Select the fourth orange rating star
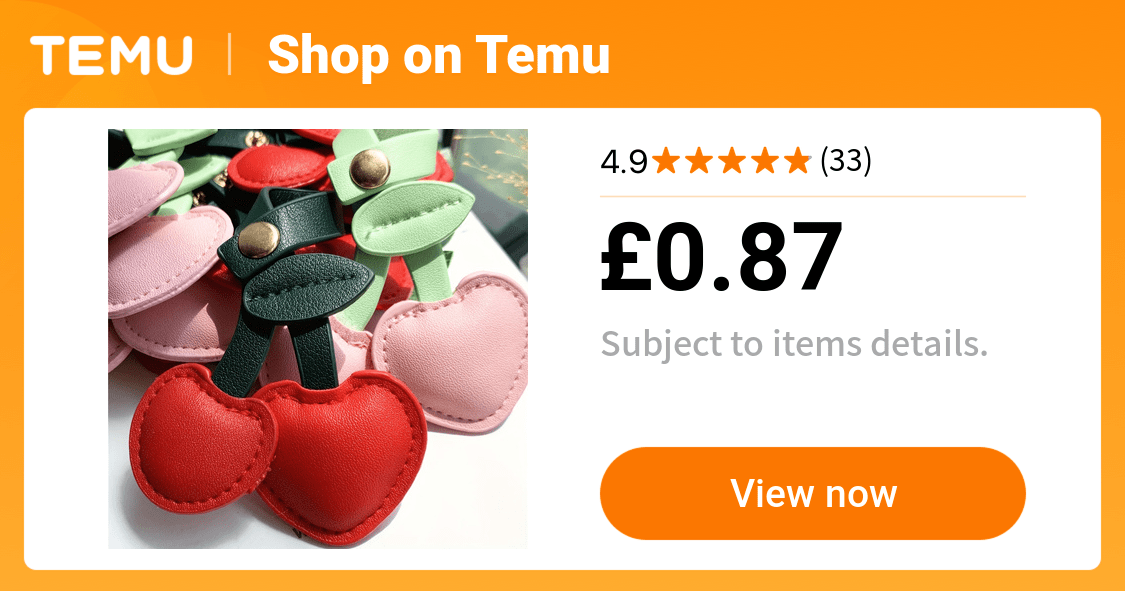Screen dimensions: 1125x591 pyautogui.click(x=765, y=161)
